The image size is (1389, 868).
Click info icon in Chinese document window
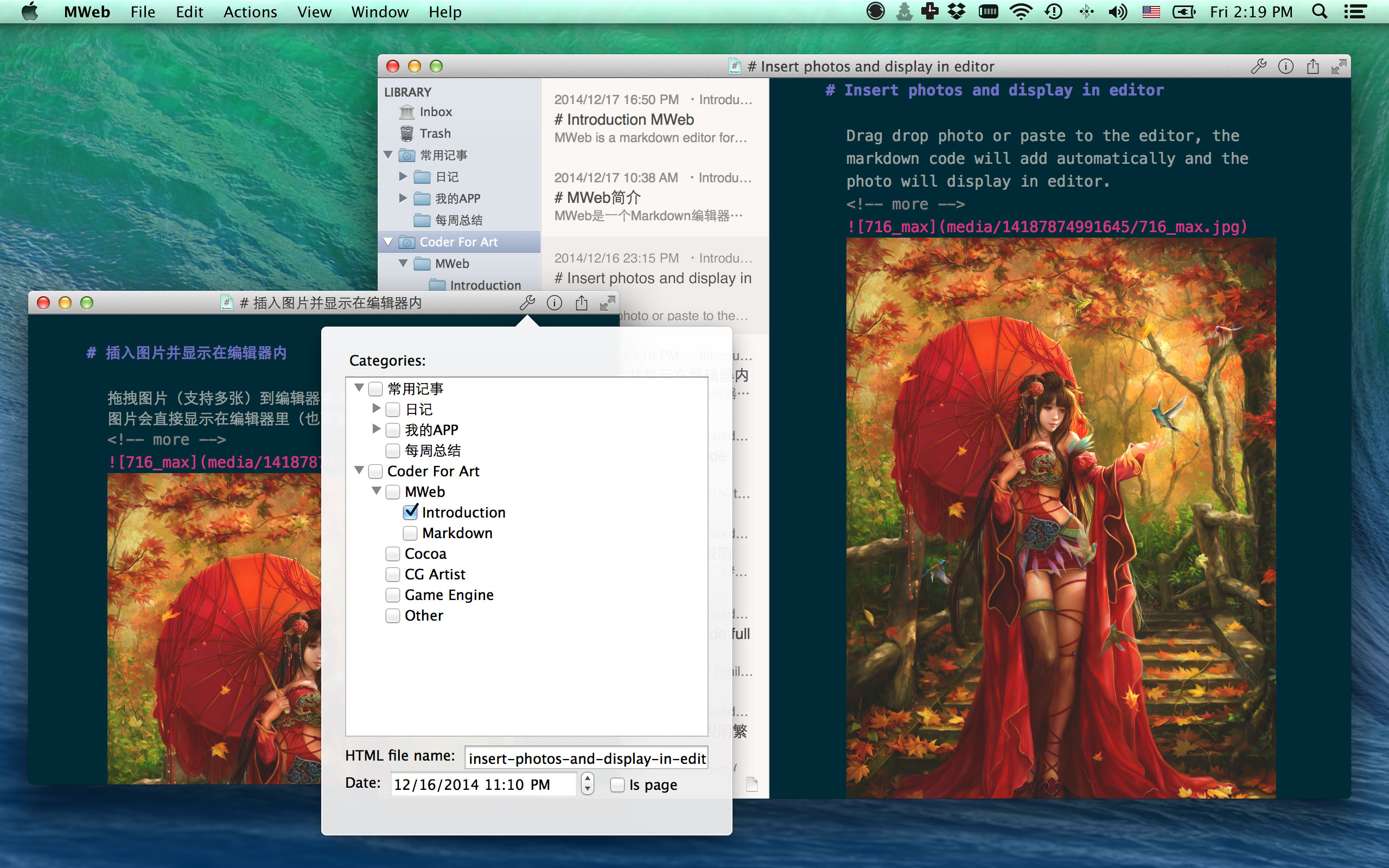click(x=554, y=303)
